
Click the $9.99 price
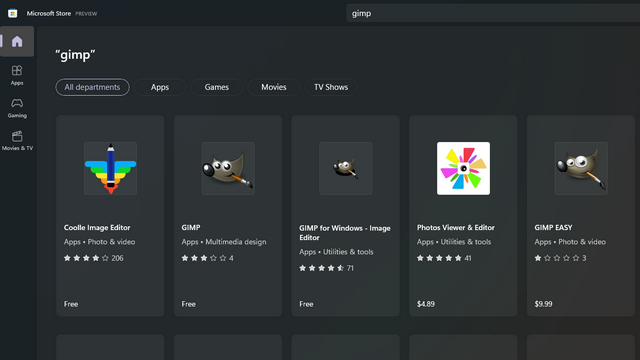click(543, 304)
